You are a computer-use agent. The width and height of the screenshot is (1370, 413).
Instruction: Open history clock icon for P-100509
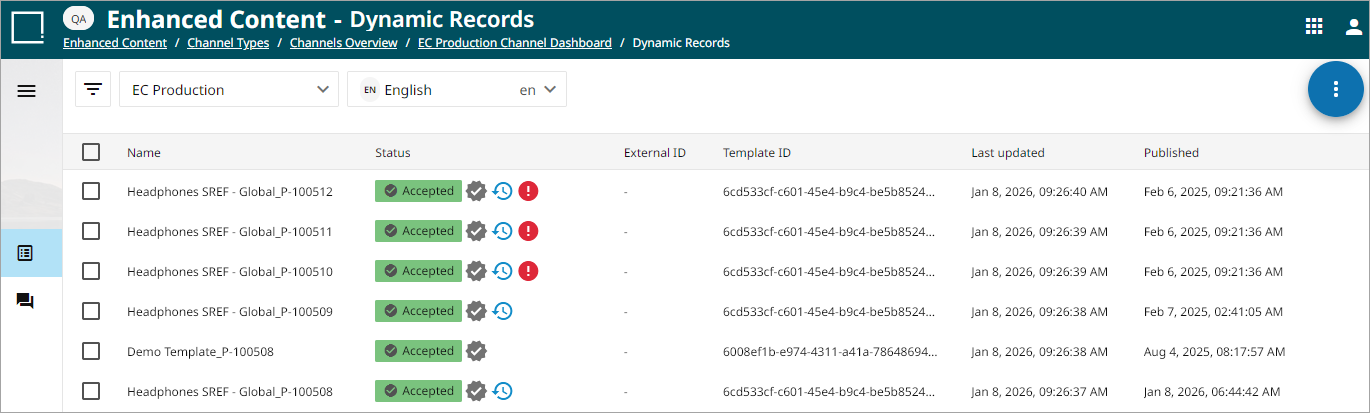click(x=502, y=311)
